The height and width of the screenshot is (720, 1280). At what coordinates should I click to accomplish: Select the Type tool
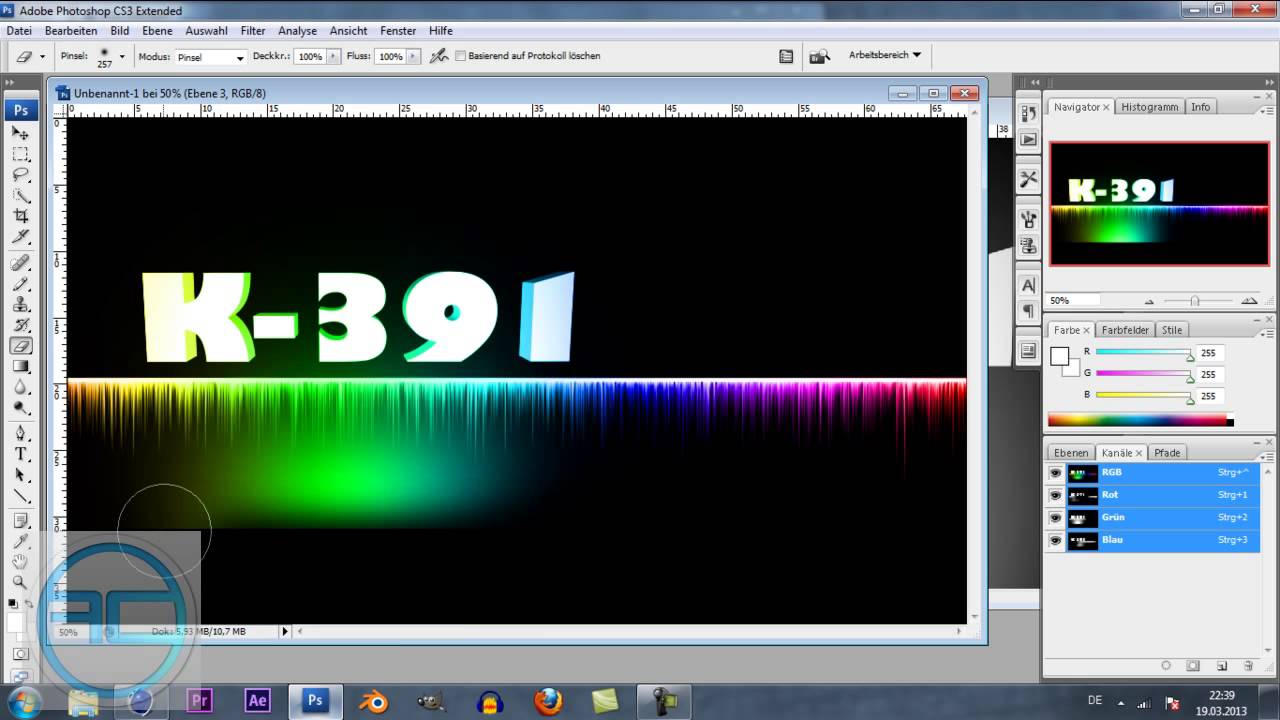(x=21, y=455)
